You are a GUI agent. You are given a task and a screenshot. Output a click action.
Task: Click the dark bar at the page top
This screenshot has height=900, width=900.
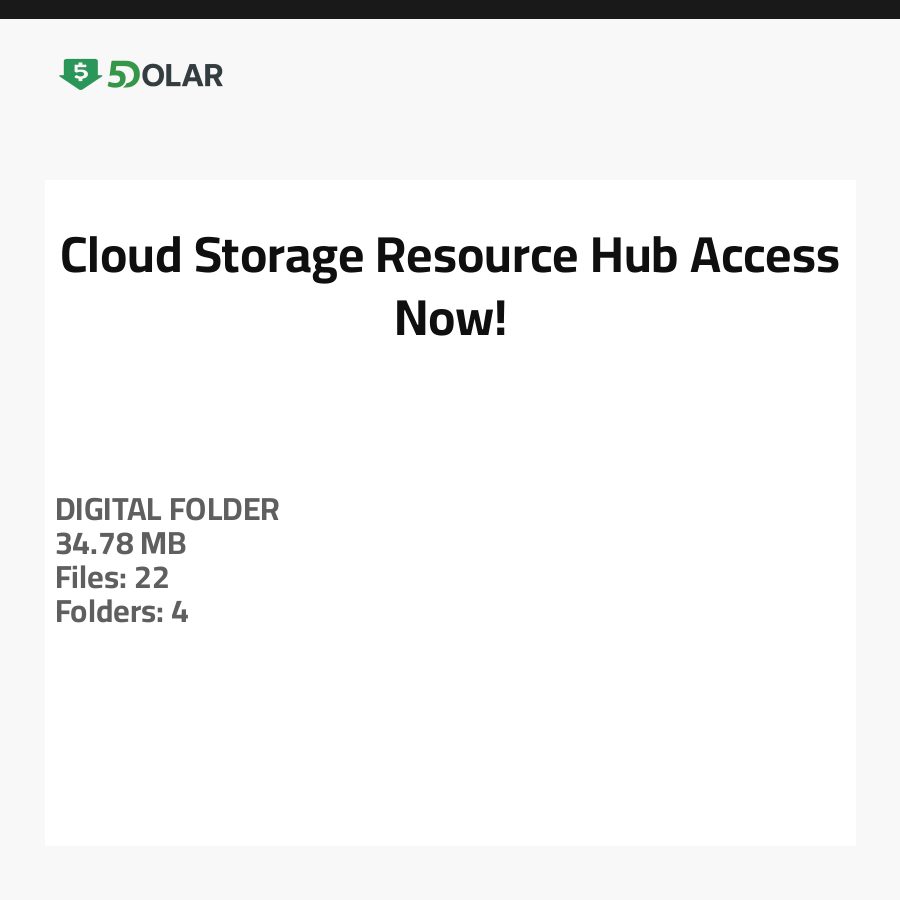450,9
